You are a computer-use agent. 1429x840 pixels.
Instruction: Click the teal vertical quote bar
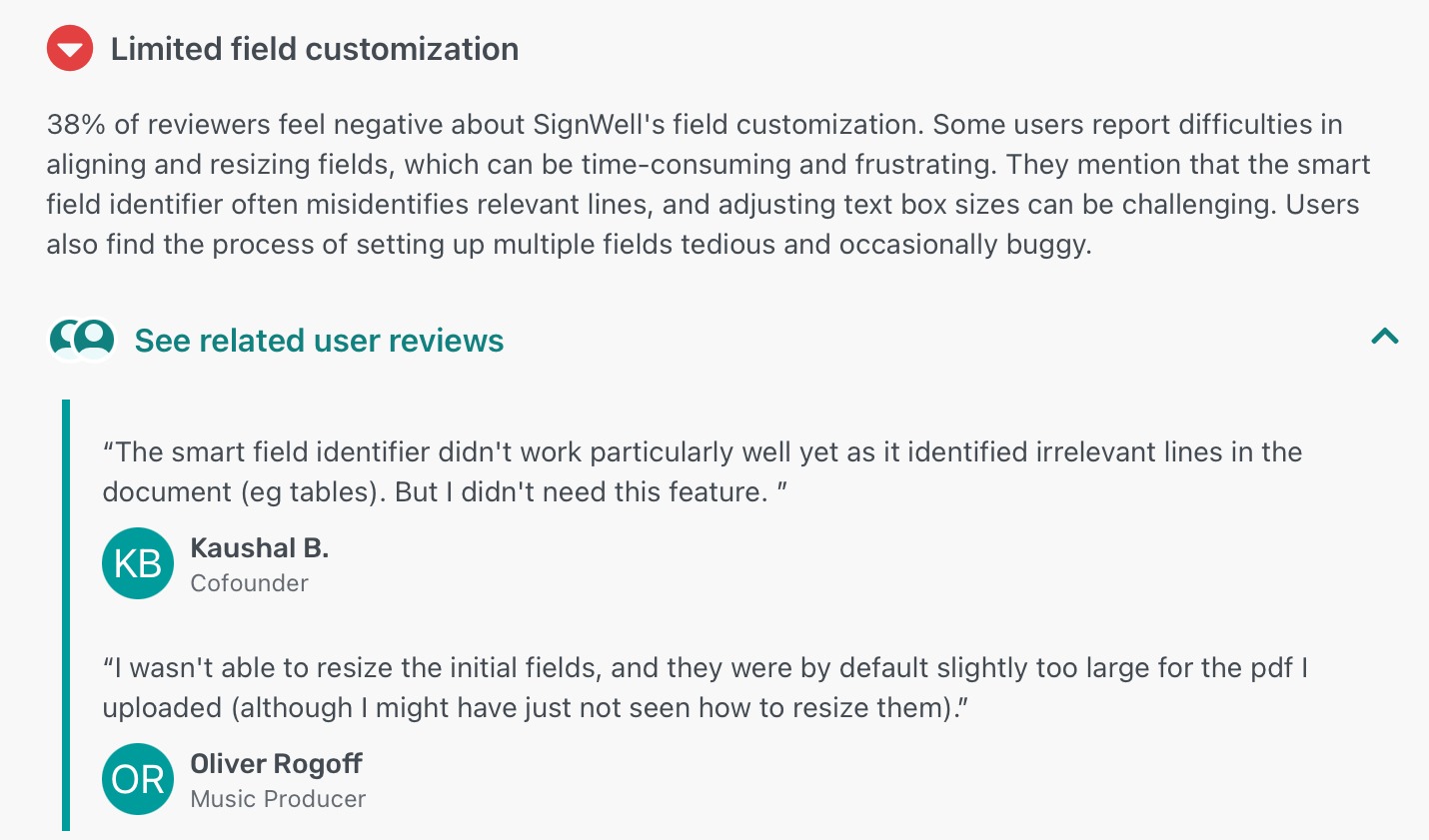66,619
